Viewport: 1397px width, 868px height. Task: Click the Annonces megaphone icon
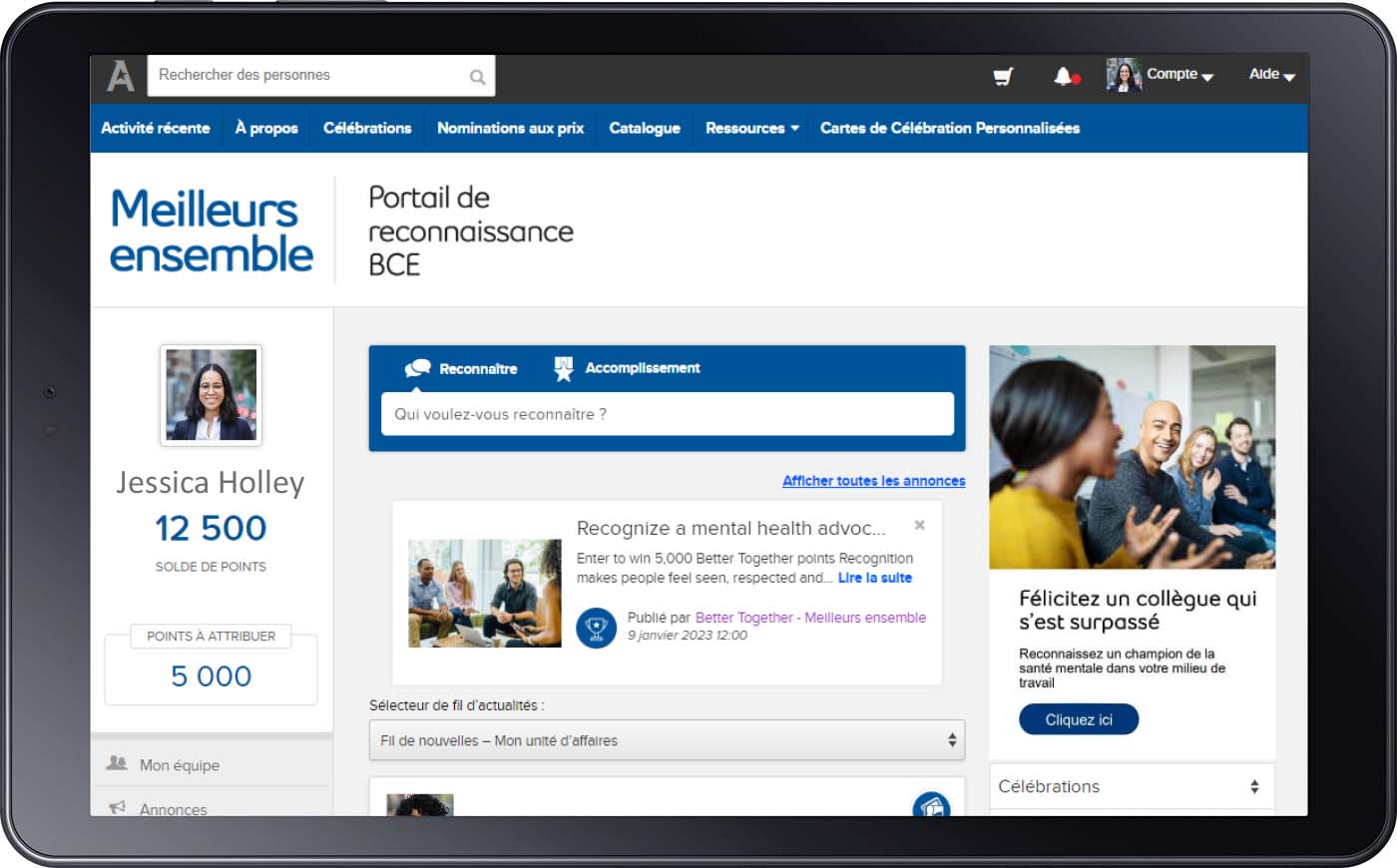coord(117,806)
